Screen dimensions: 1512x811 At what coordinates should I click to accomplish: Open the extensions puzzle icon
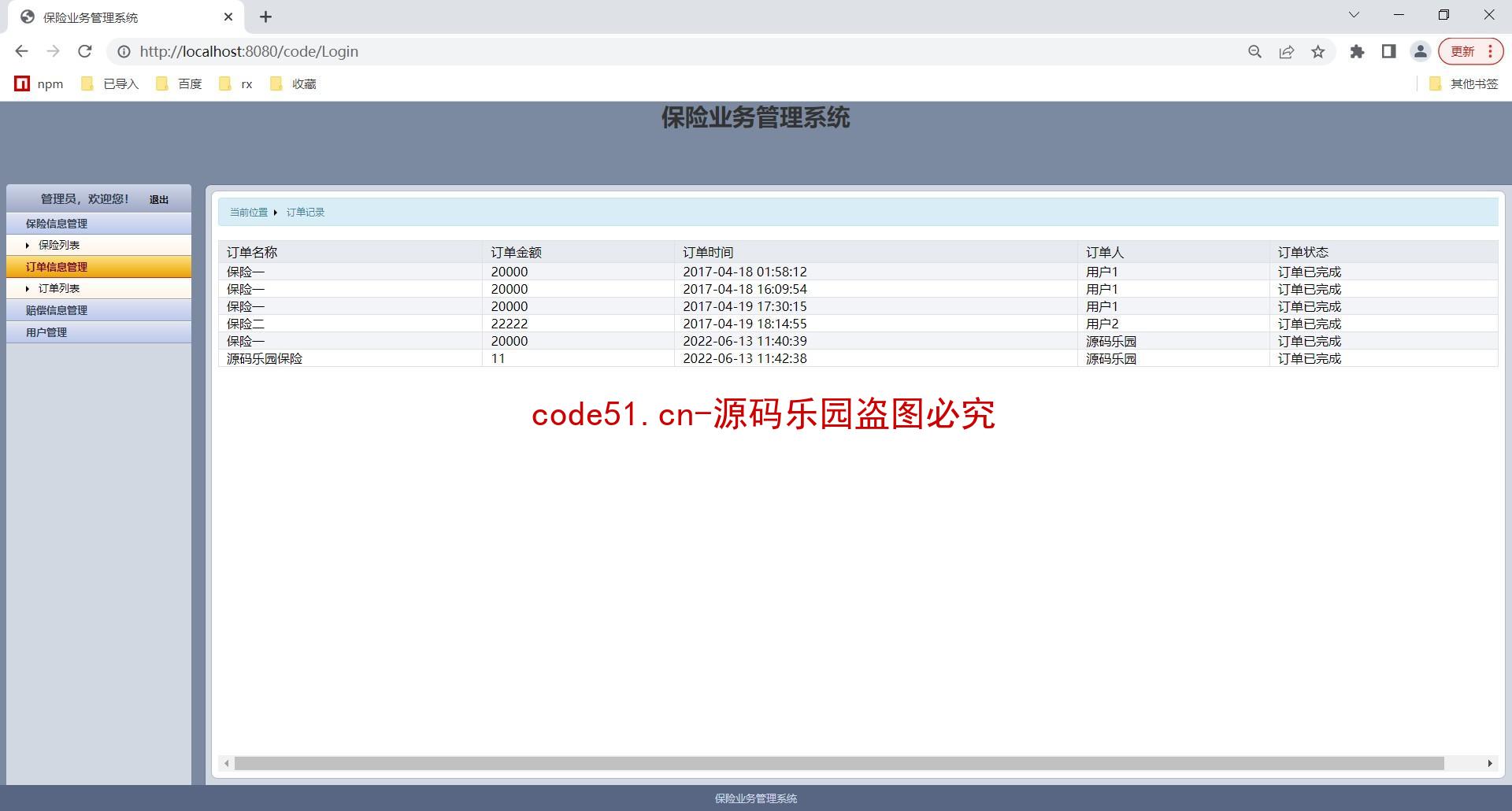[x=1357, y=51]
